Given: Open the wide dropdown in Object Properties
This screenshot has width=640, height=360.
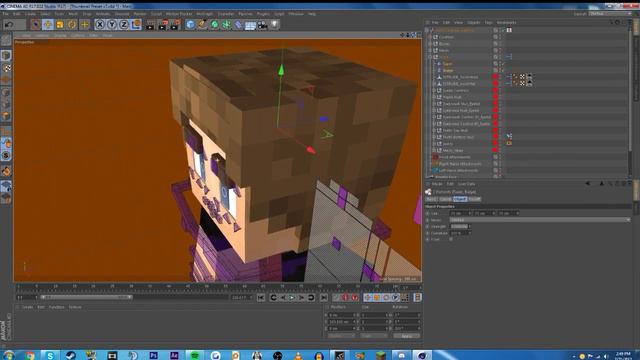Looking at the screenshot, I should [x=540, y=220].
